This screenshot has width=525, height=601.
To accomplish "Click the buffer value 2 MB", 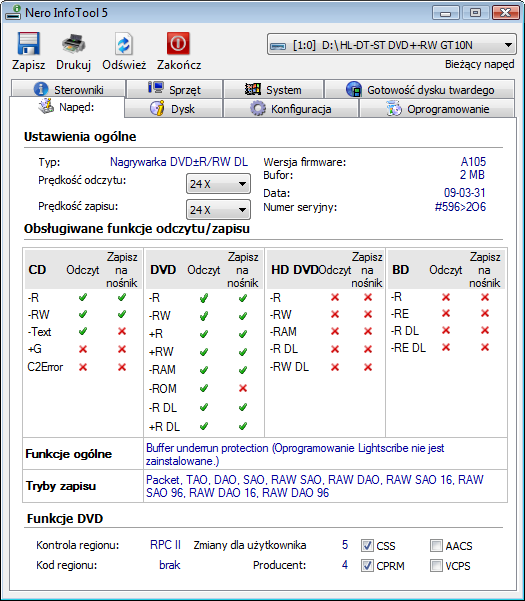I will 472,175.
